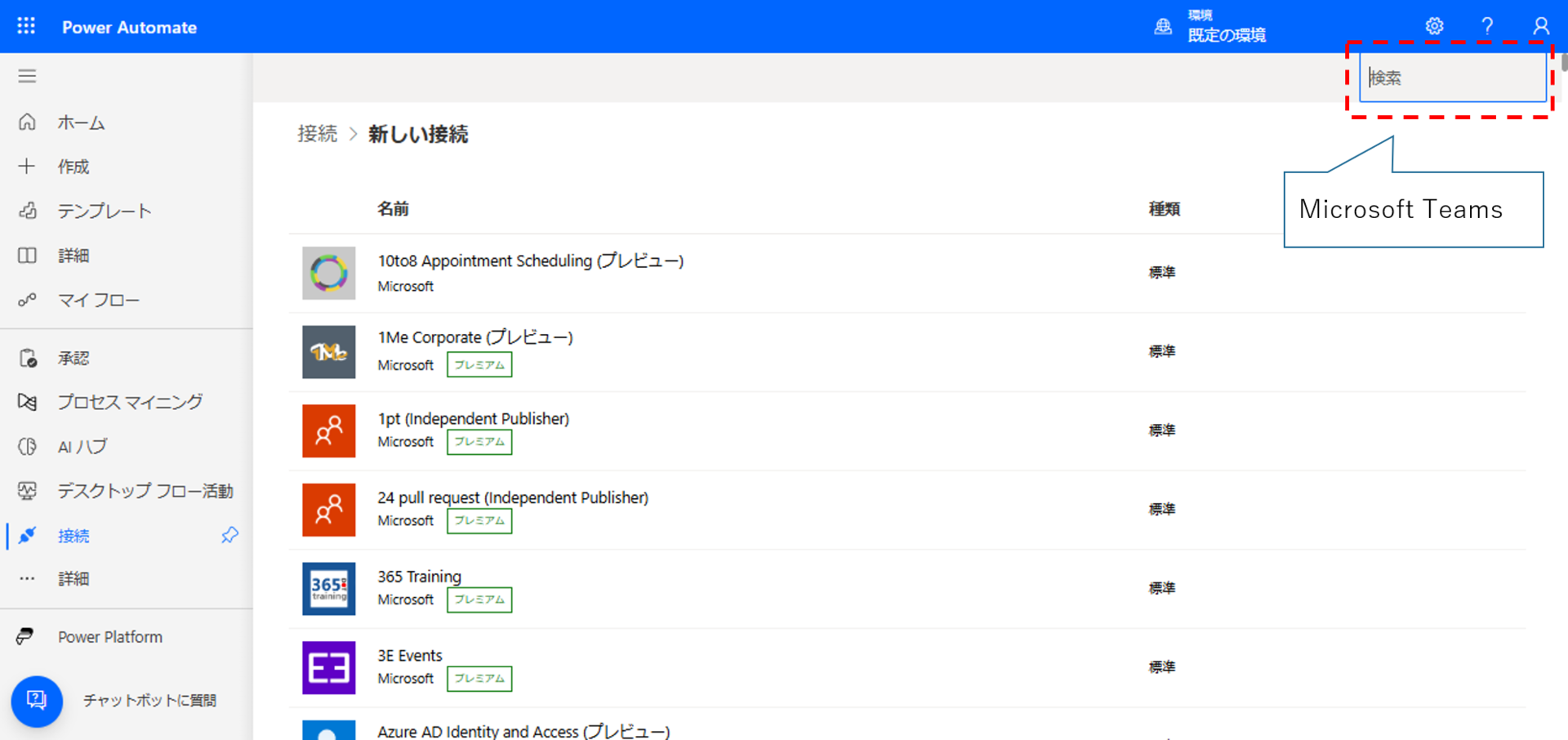
Task: Open the Help question mark icon
Action: (x=1487, y=26)
